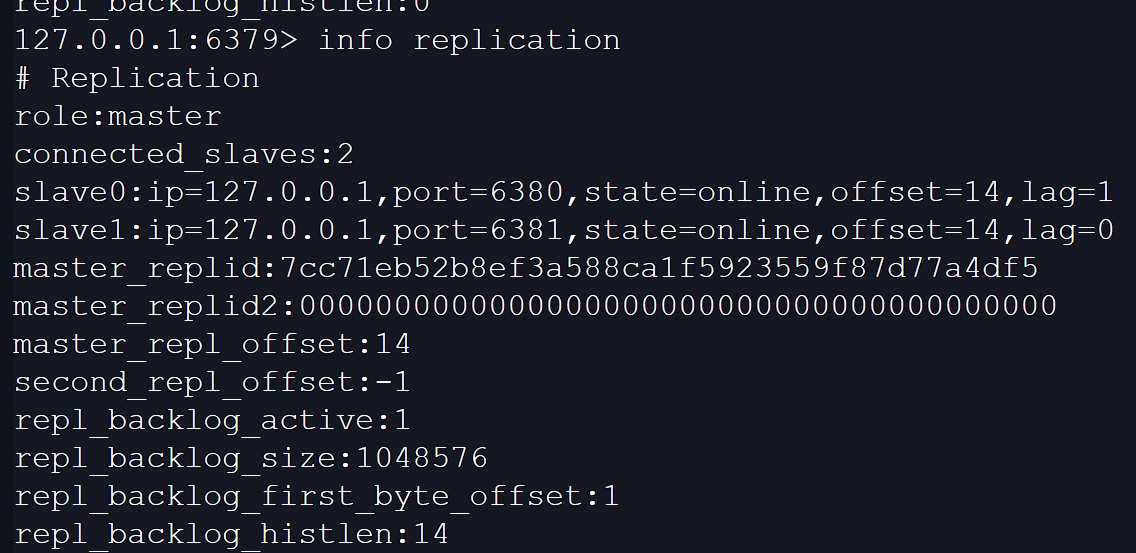The width and height of the screenshot is (1136, 553).
Task: Click the connected_slaves:2 line
Action: pos(184,155)
